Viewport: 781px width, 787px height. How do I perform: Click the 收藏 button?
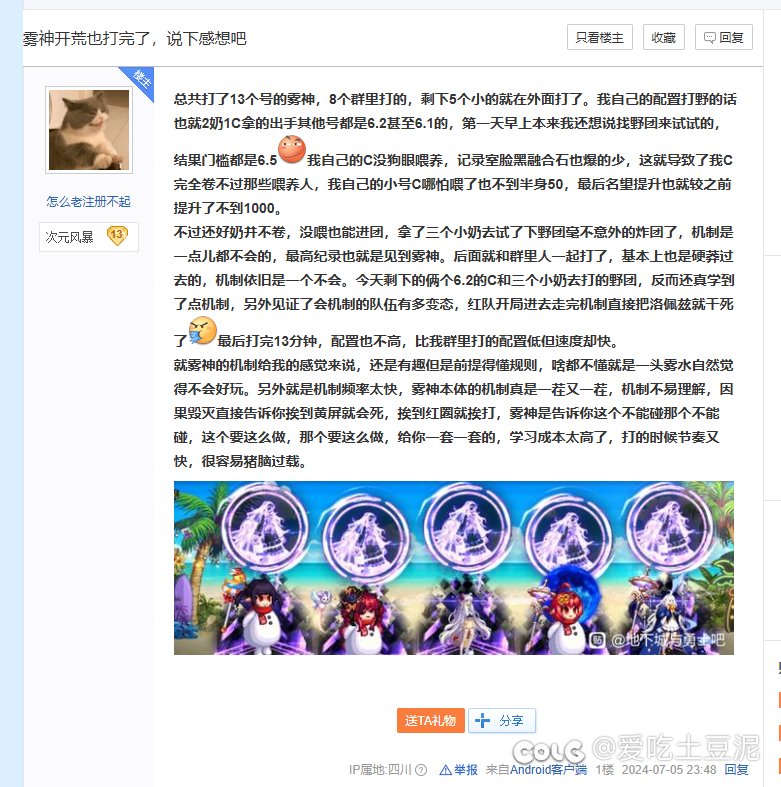(664, 37)
